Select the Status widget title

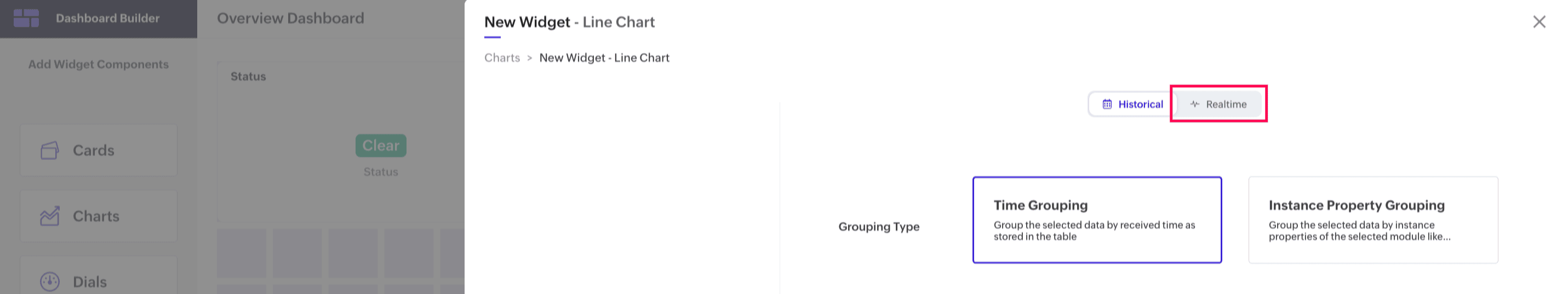[x=248, y=76]
